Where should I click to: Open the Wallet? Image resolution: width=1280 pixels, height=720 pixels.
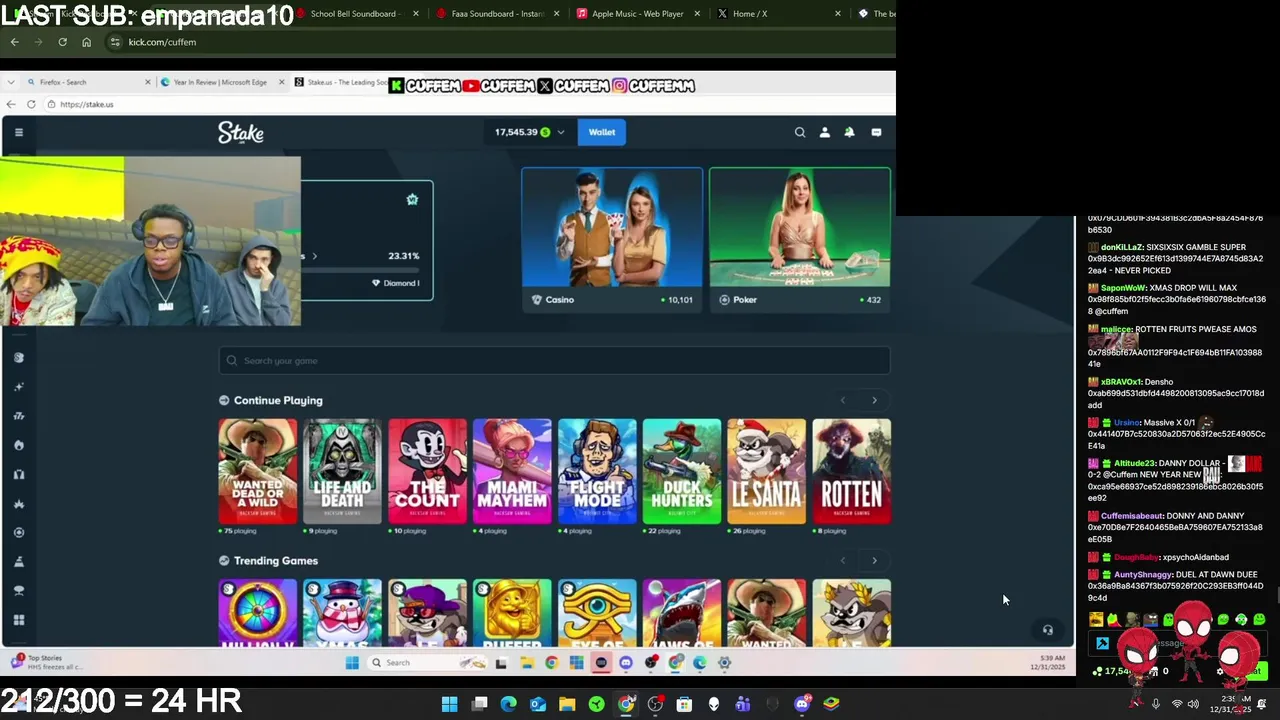tap(602, 132)
